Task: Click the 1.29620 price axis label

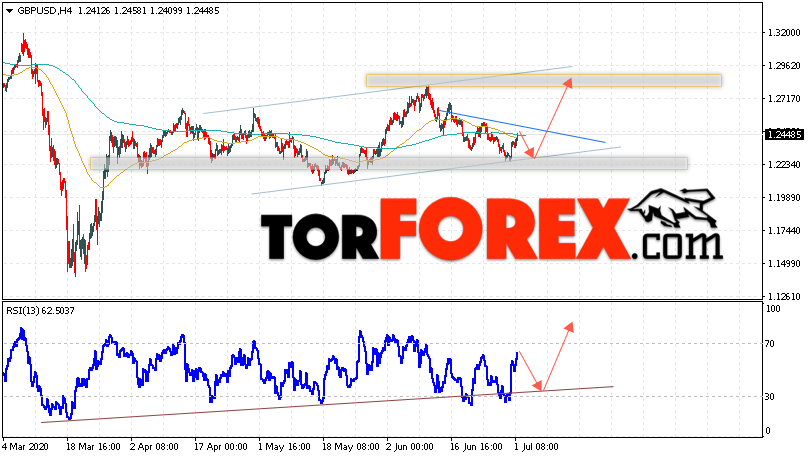Action: [x=783, y=65]
